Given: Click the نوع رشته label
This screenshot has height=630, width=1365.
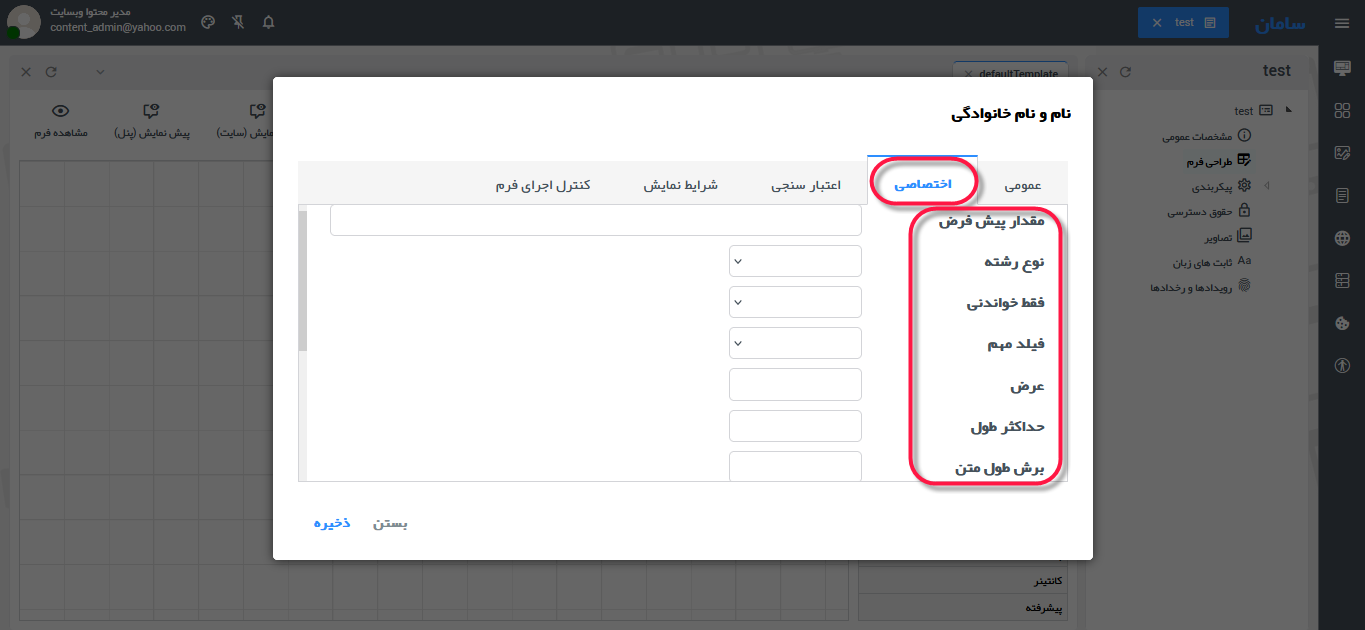Looking at the screenshot, I should click(1014, 262).
